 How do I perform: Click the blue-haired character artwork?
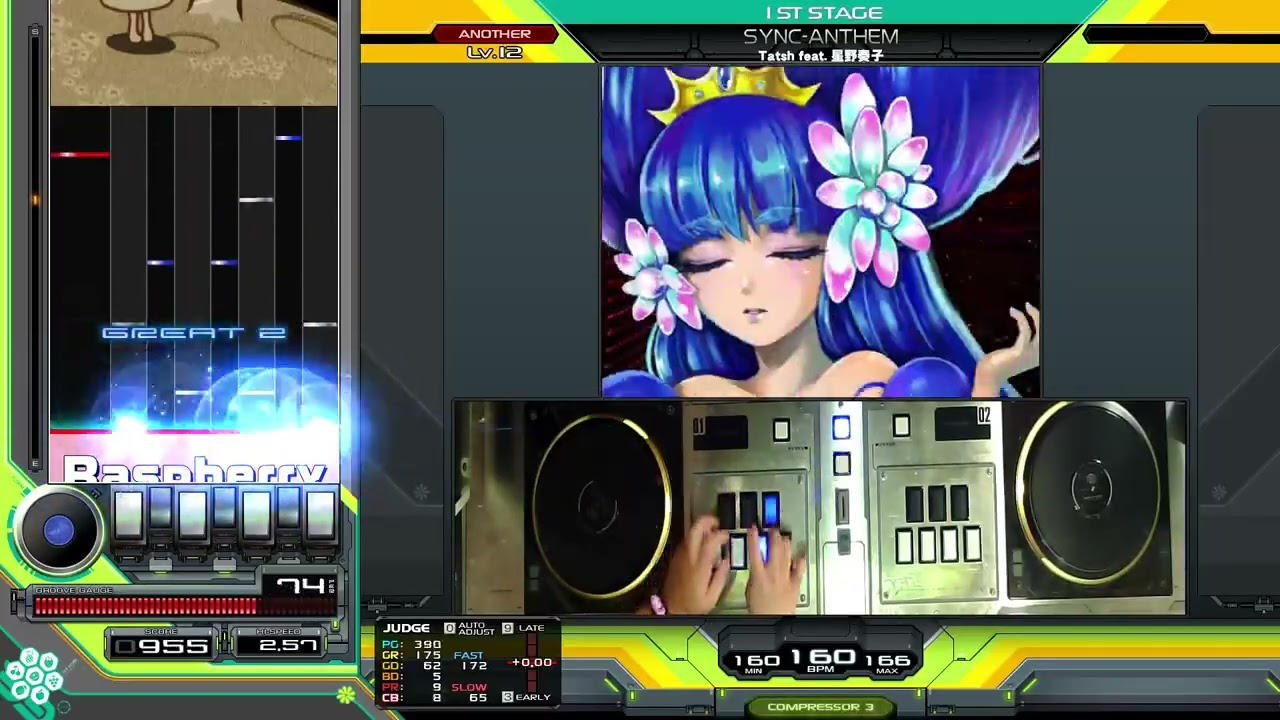click(820, 232)
